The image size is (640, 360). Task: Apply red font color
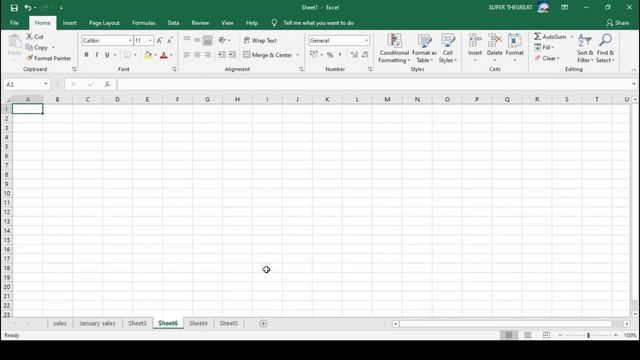tap(164, 55)
